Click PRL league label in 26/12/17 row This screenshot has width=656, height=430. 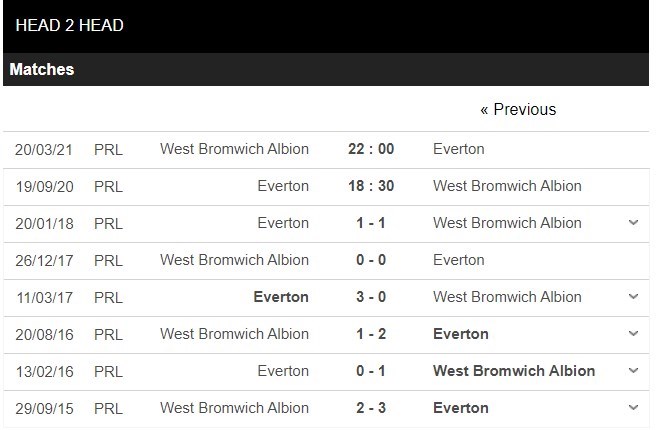(x=109, y=260)
